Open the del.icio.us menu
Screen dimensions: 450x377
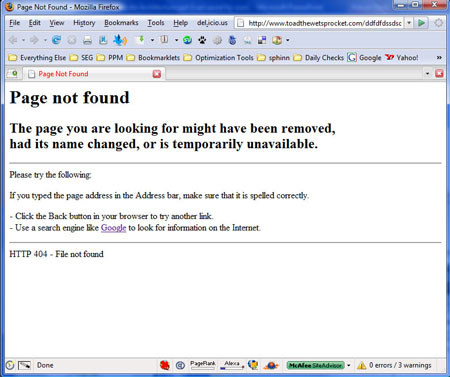click(x=212, y=23)
